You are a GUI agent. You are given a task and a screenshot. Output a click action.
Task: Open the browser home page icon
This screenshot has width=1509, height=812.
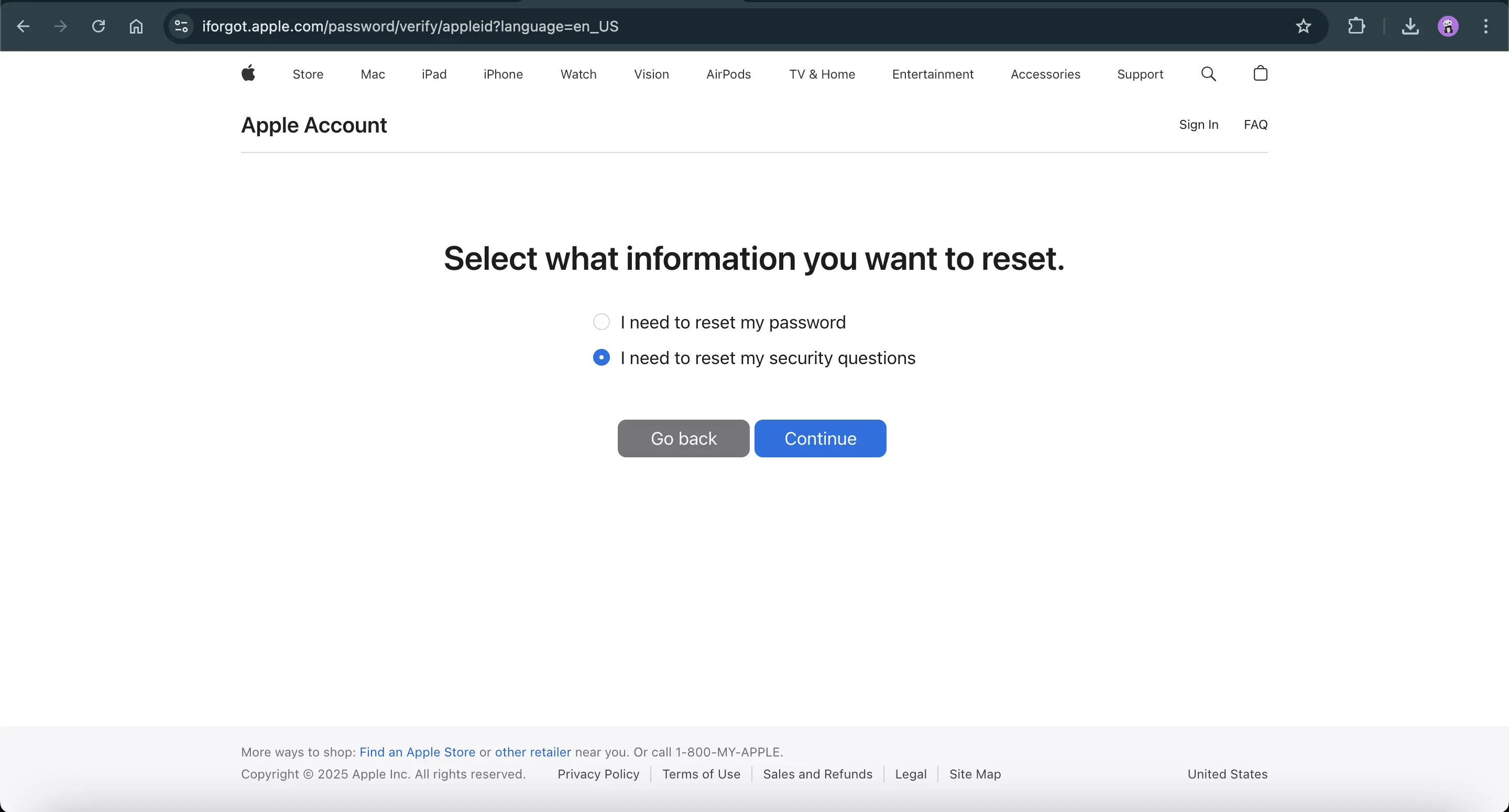click(x=136, y=26)
